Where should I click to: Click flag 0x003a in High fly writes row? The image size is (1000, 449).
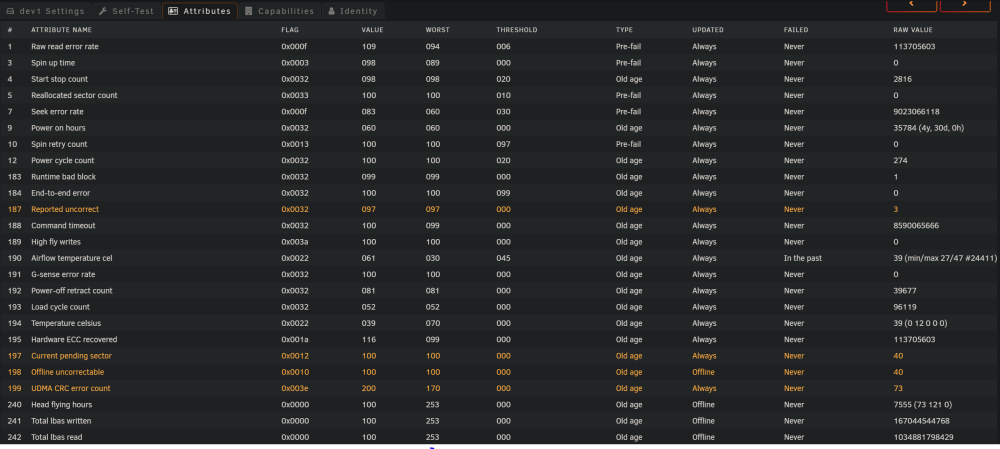(x=295, y=242)
